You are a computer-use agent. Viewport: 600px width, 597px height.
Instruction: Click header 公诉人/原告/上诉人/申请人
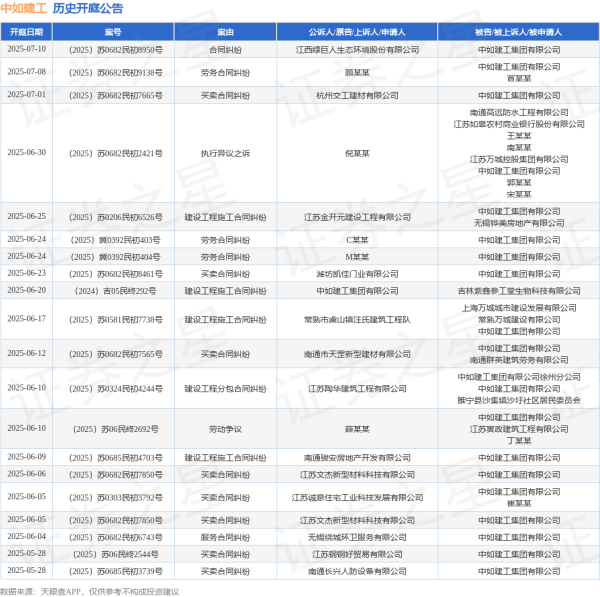357,32
